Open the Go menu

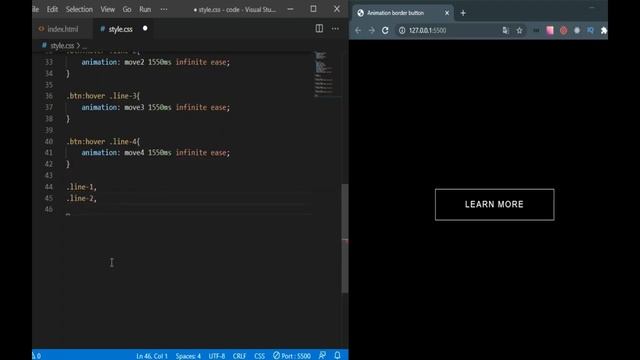[x=127, y=9]
